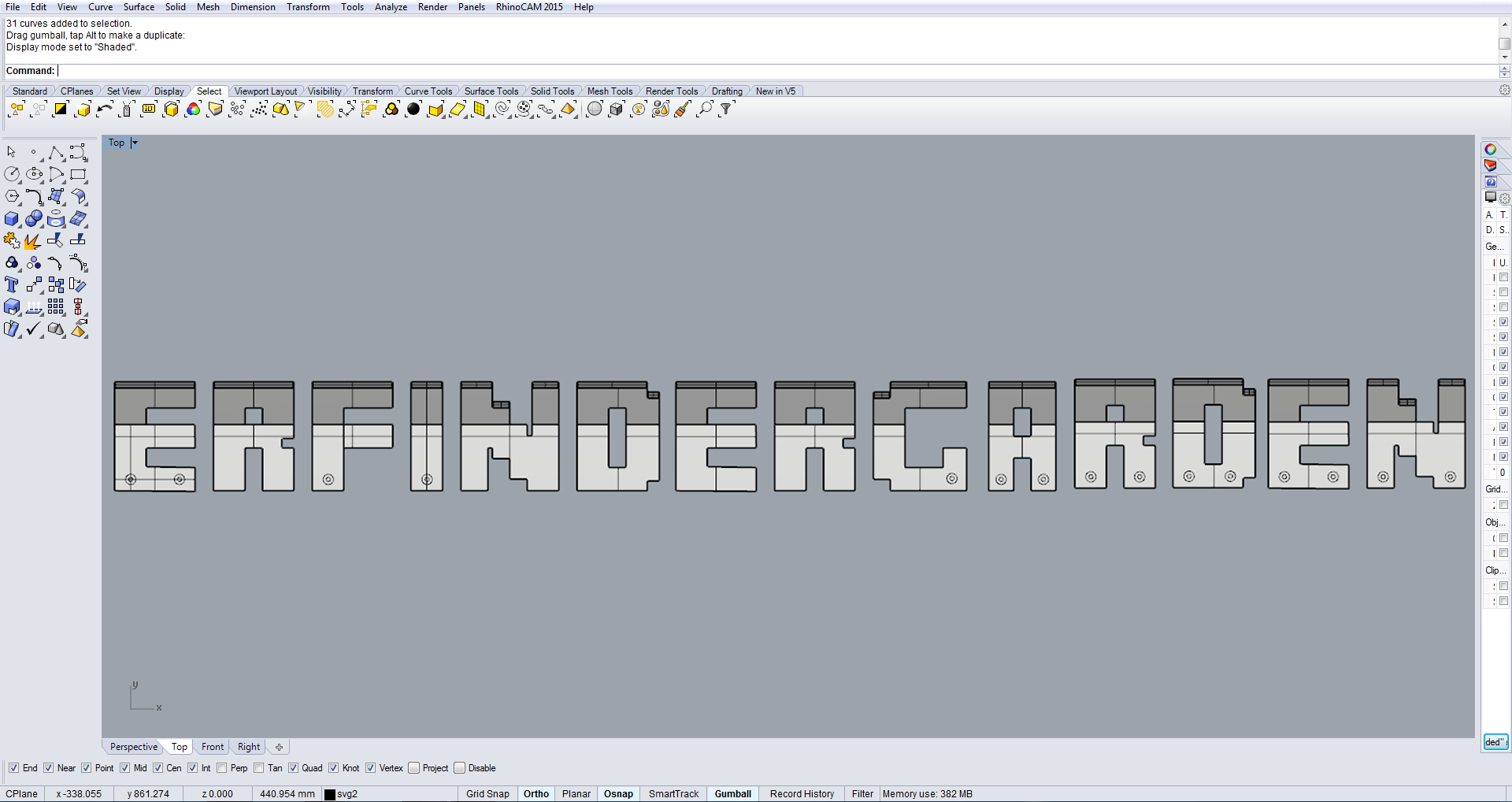The image size is (1512, 802).
Task: Choose the Polyline tool
Action: pos(56,152)
